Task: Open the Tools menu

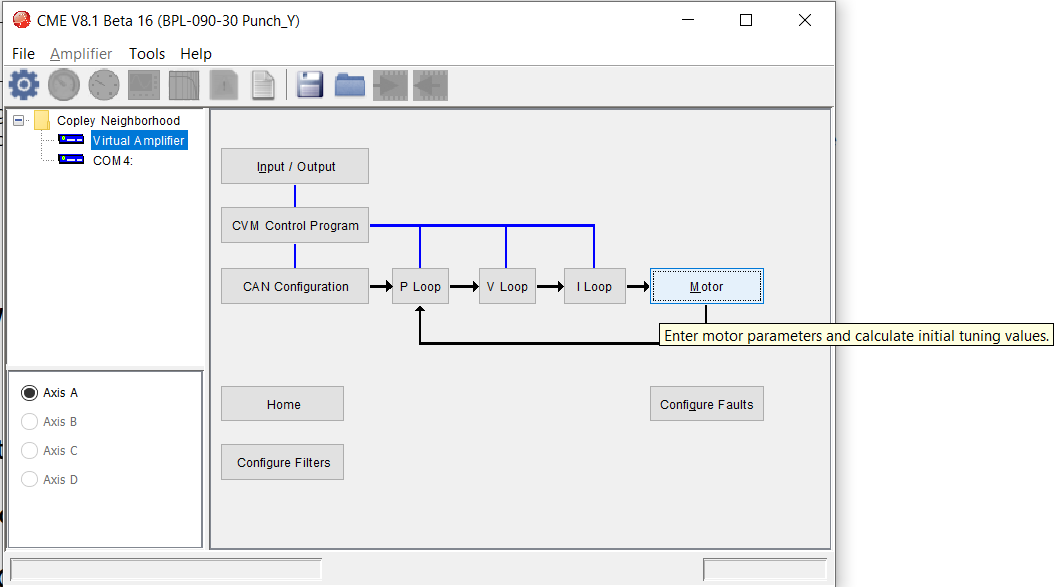Action: tap(147, 54)
